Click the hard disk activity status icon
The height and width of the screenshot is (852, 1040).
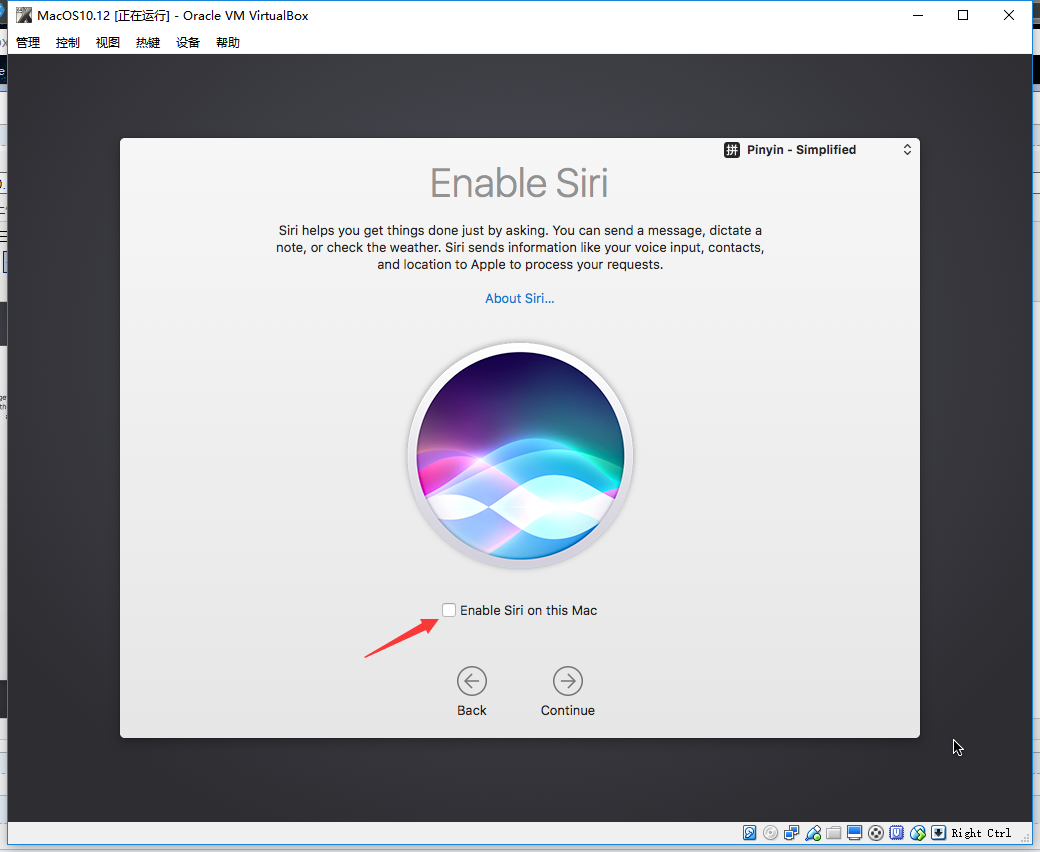[x=749, y=833]
